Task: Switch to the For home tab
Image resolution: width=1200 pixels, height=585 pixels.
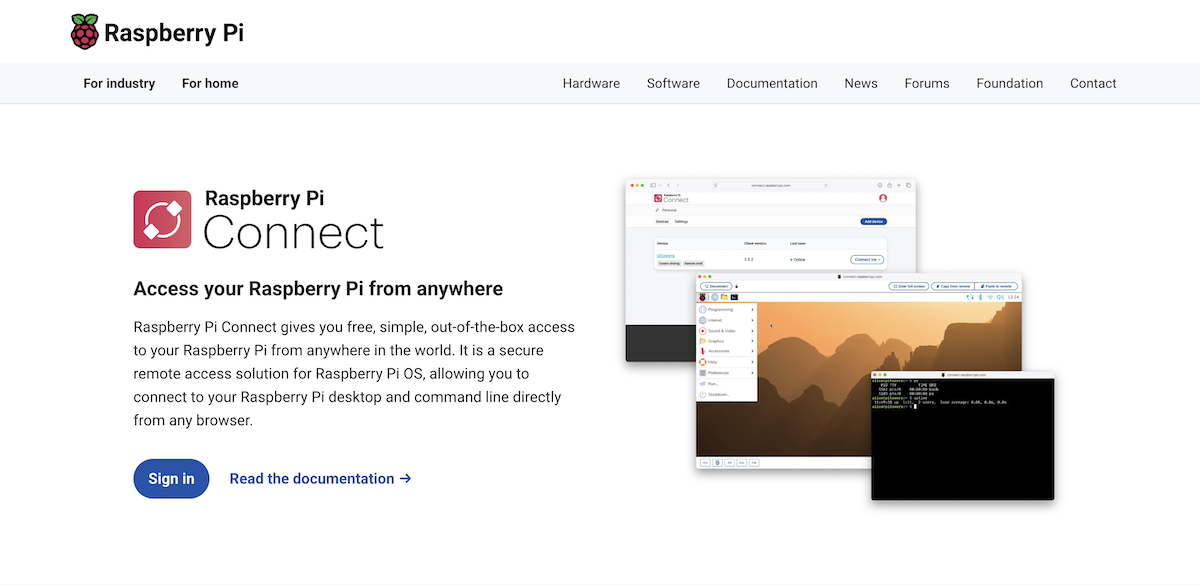Action: [x=210, y=83]
